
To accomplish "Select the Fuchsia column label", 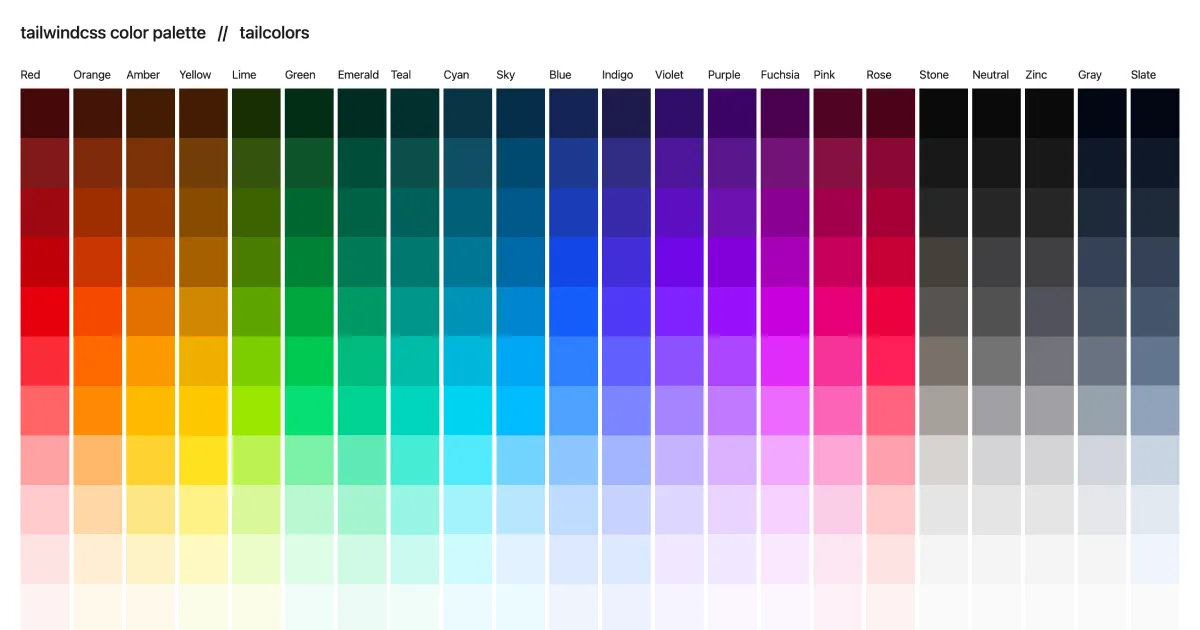I will point(780,74).
